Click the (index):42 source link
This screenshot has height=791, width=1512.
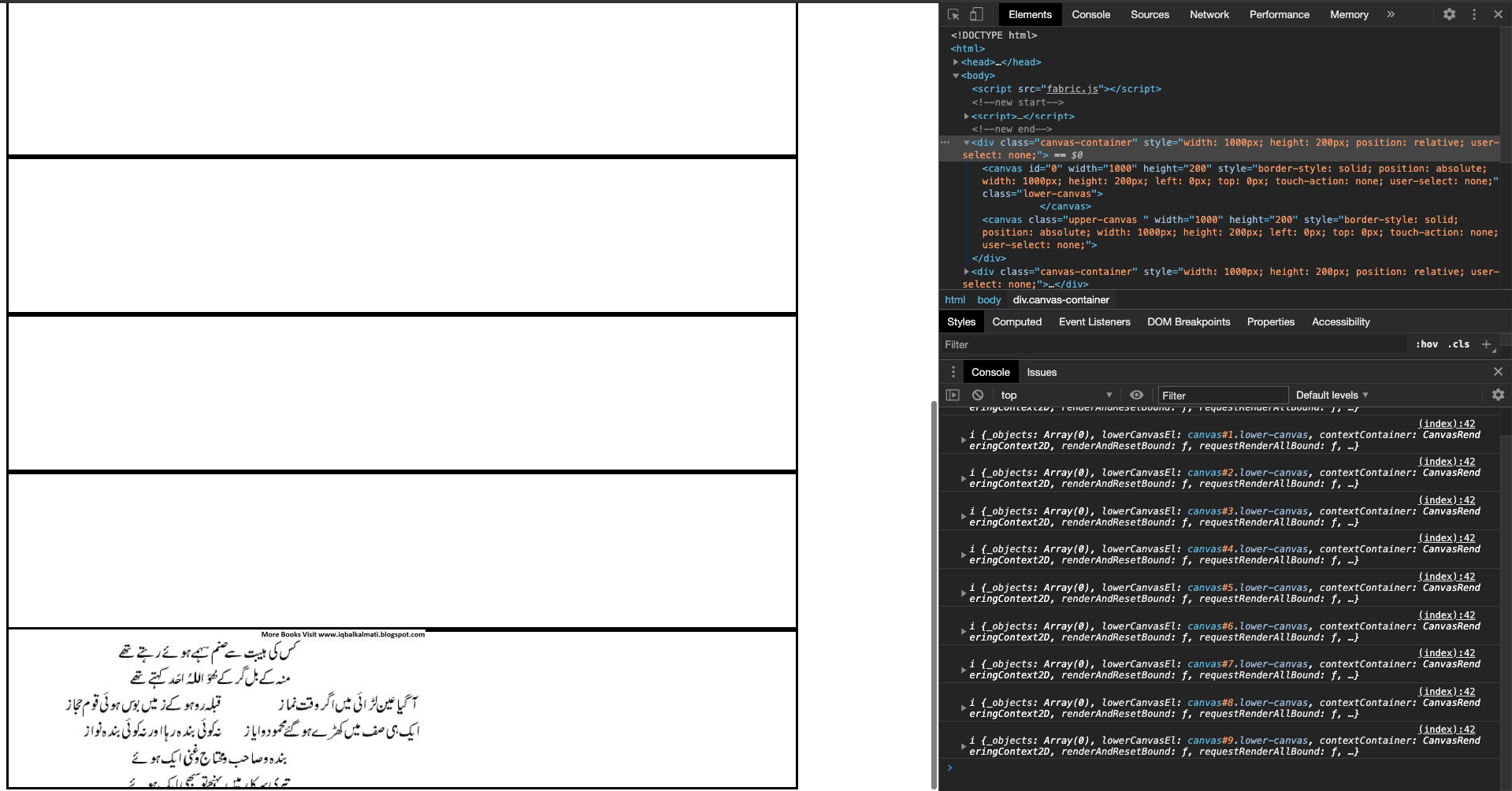(1446, 423)
